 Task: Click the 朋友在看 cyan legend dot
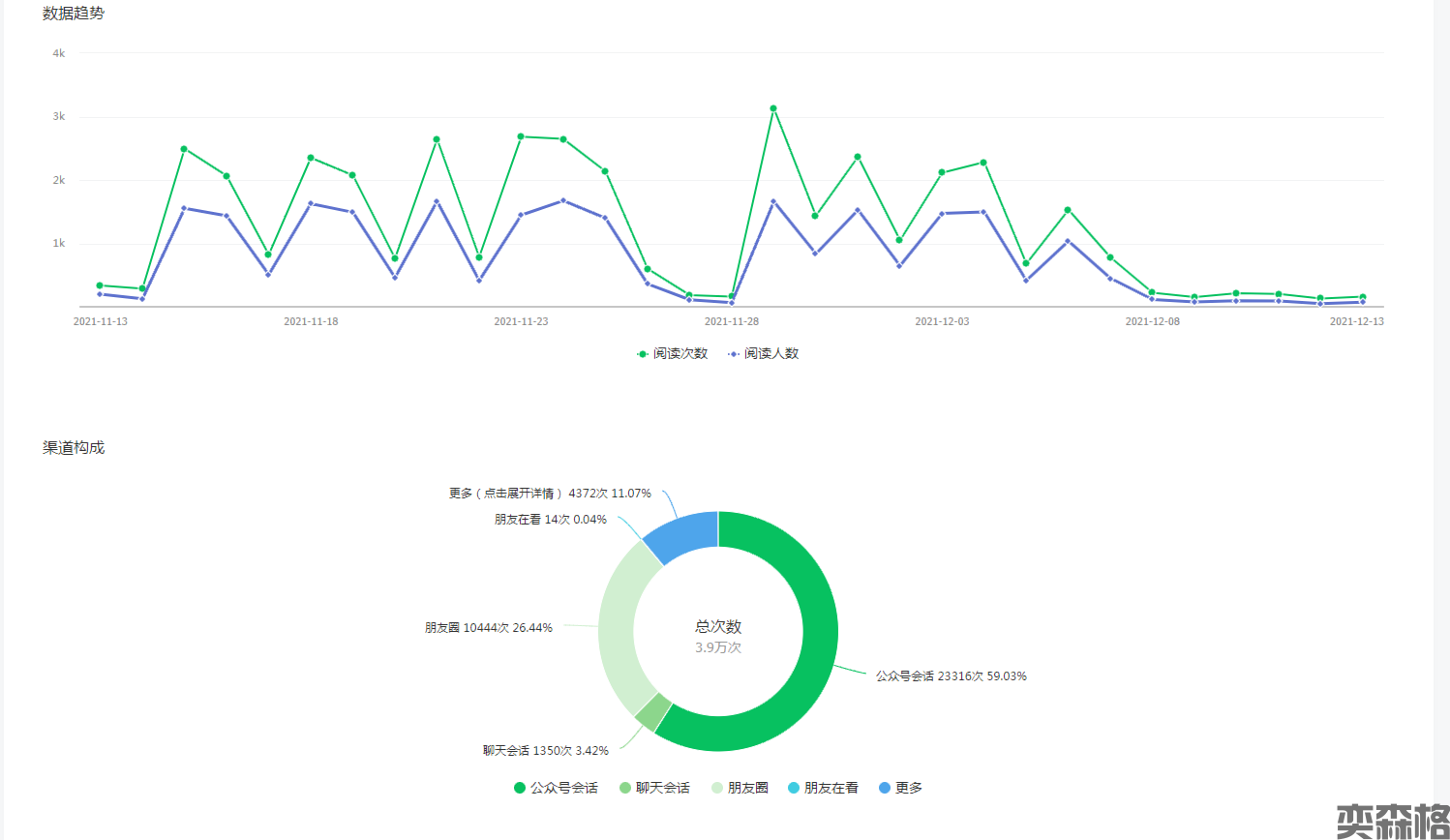[794, 788]
